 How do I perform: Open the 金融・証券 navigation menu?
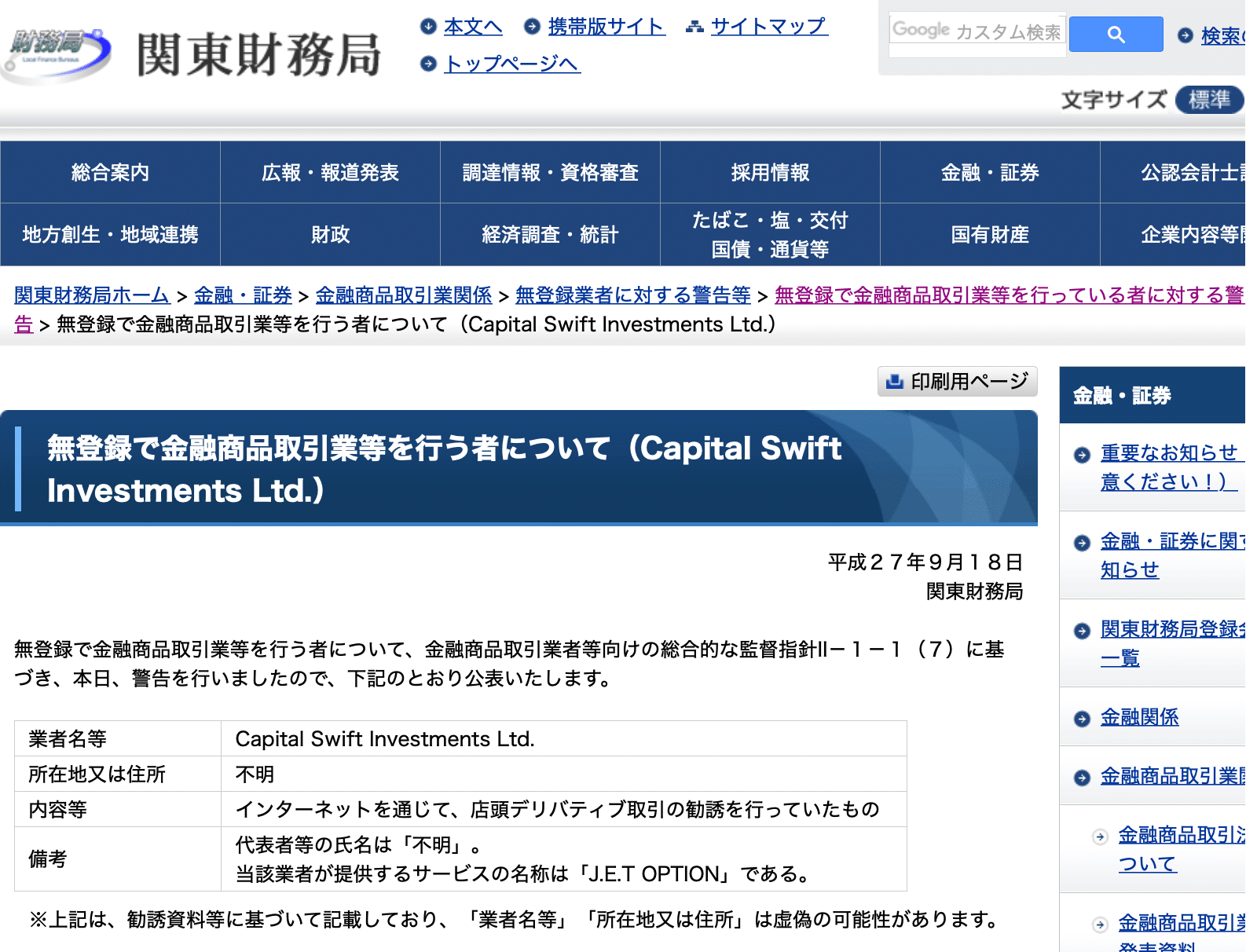990,172
